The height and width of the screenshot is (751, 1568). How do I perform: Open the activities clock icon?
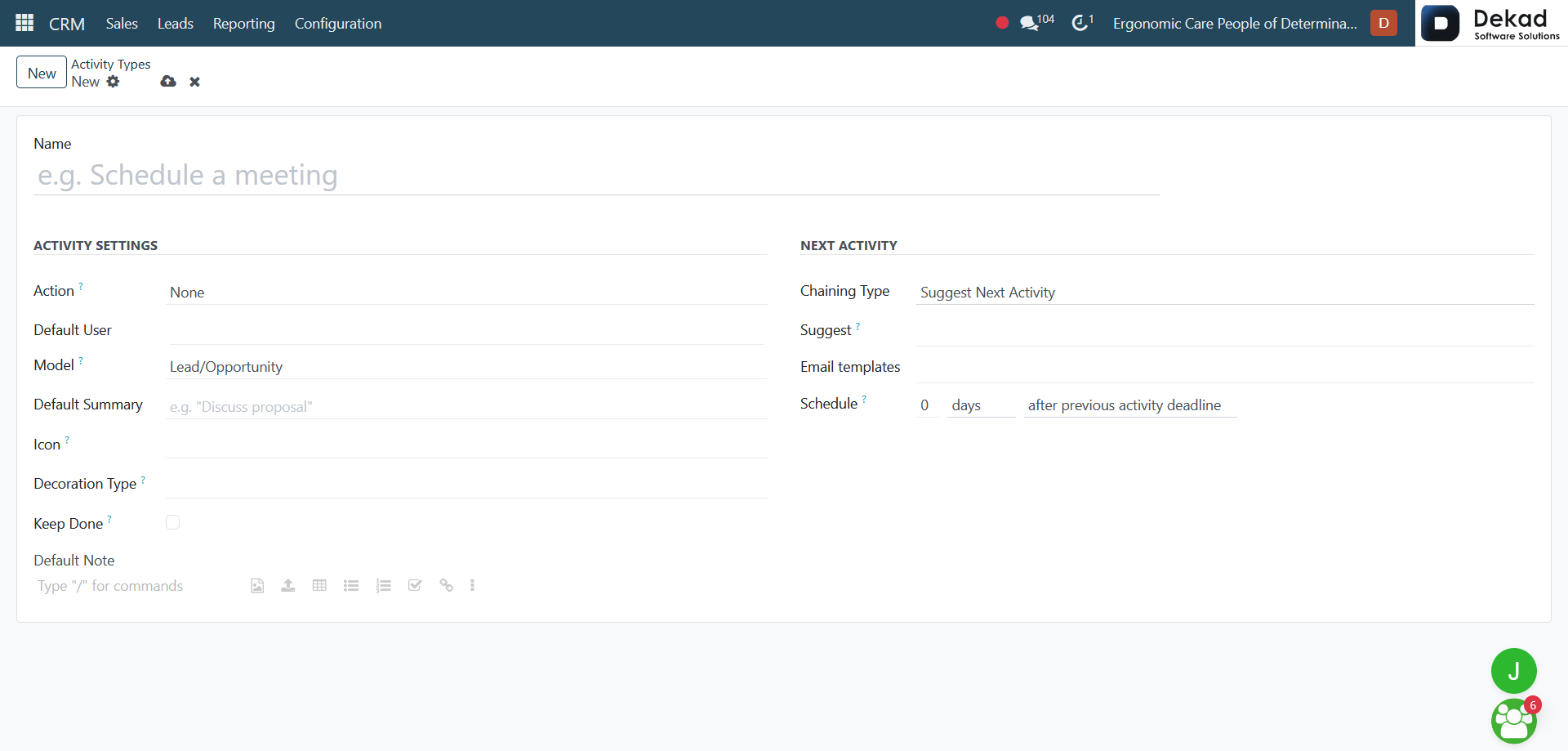click(x=1082, y=23)
